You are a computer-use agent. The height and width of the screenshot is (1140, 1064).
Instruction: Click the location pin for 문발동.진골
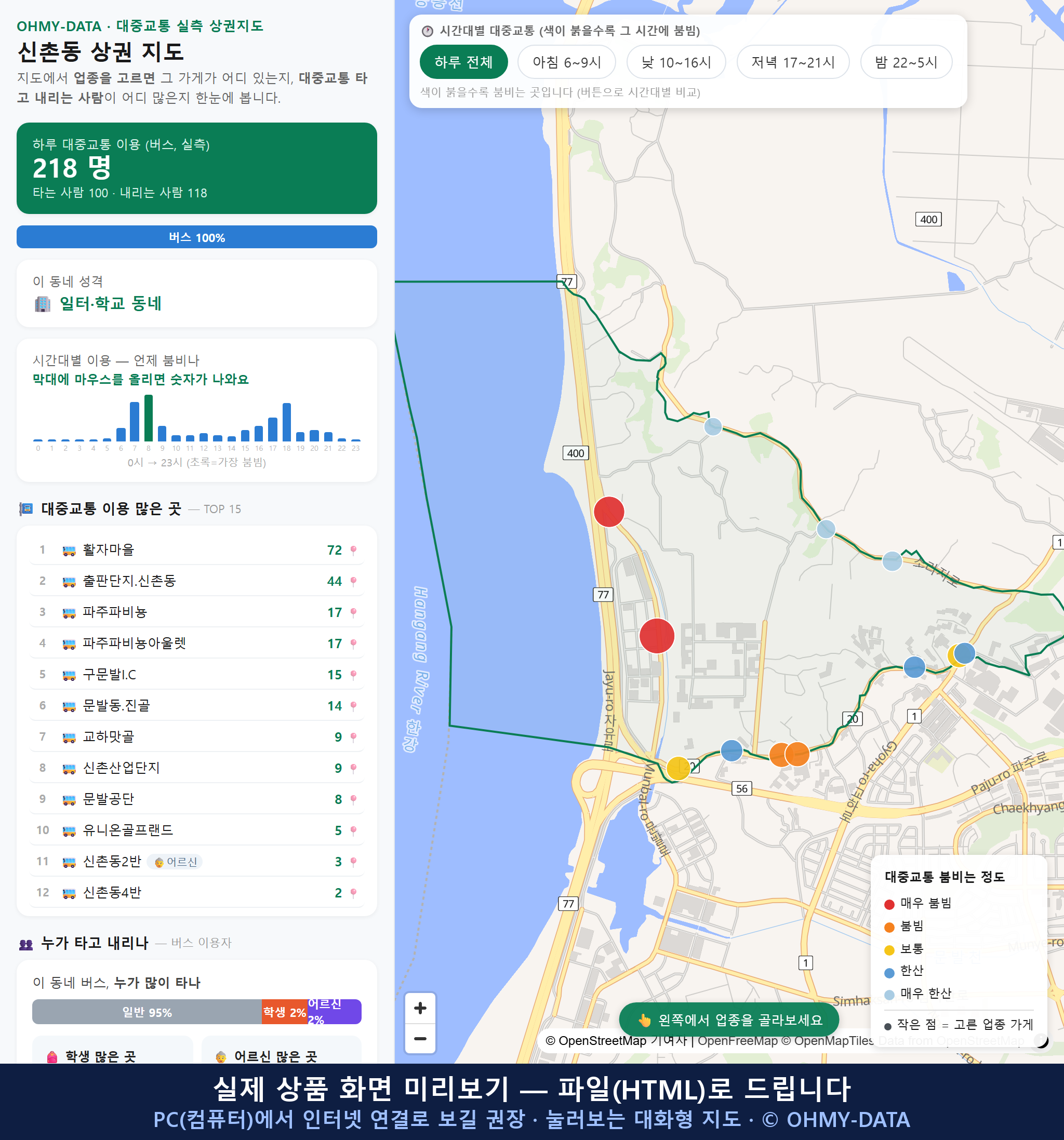pyautogui.click(x=353, y=706)
